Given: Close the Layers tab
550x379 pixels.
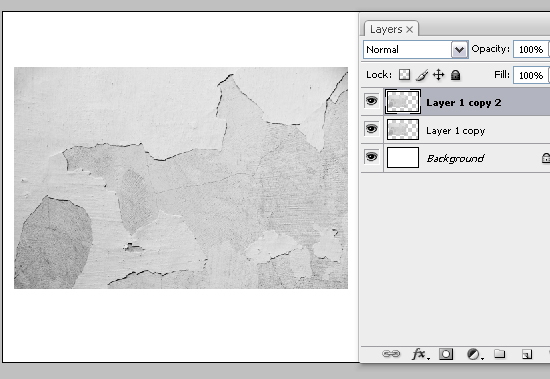Looking at the screenshot, I should 409,29.
